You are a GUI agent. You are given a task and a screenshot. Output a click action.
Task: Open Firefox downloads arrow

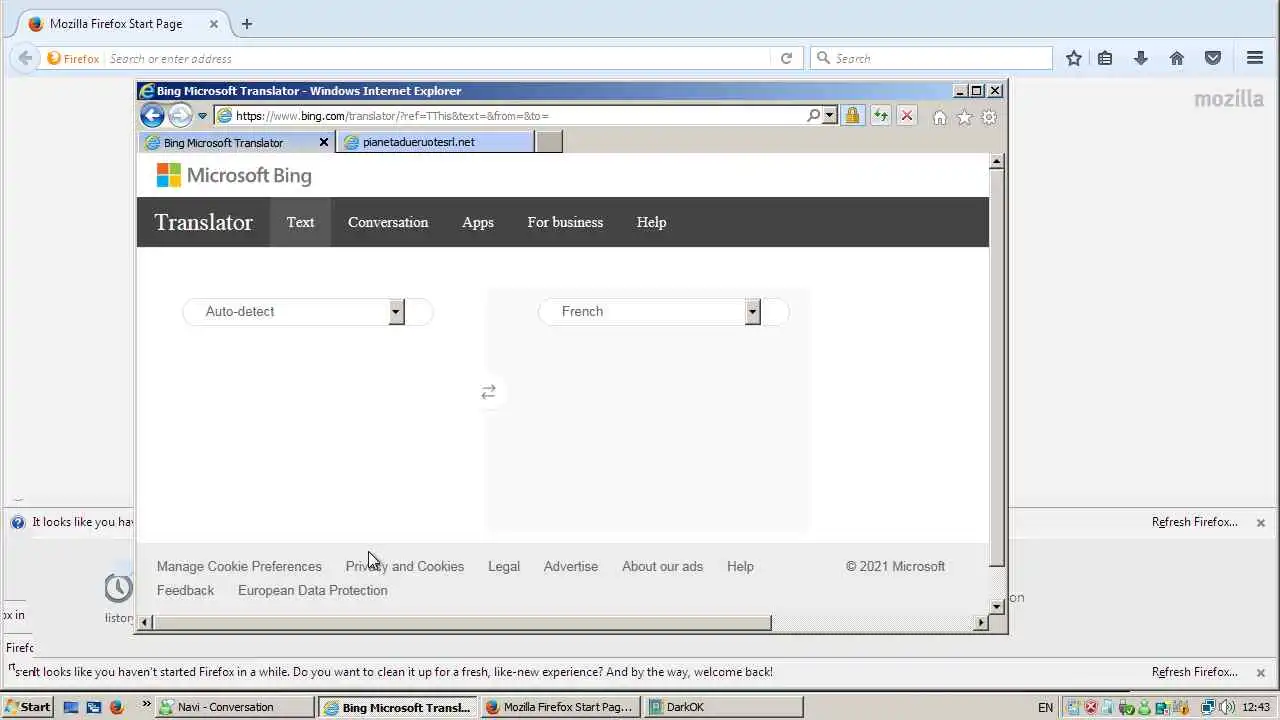pos(1141,58)
